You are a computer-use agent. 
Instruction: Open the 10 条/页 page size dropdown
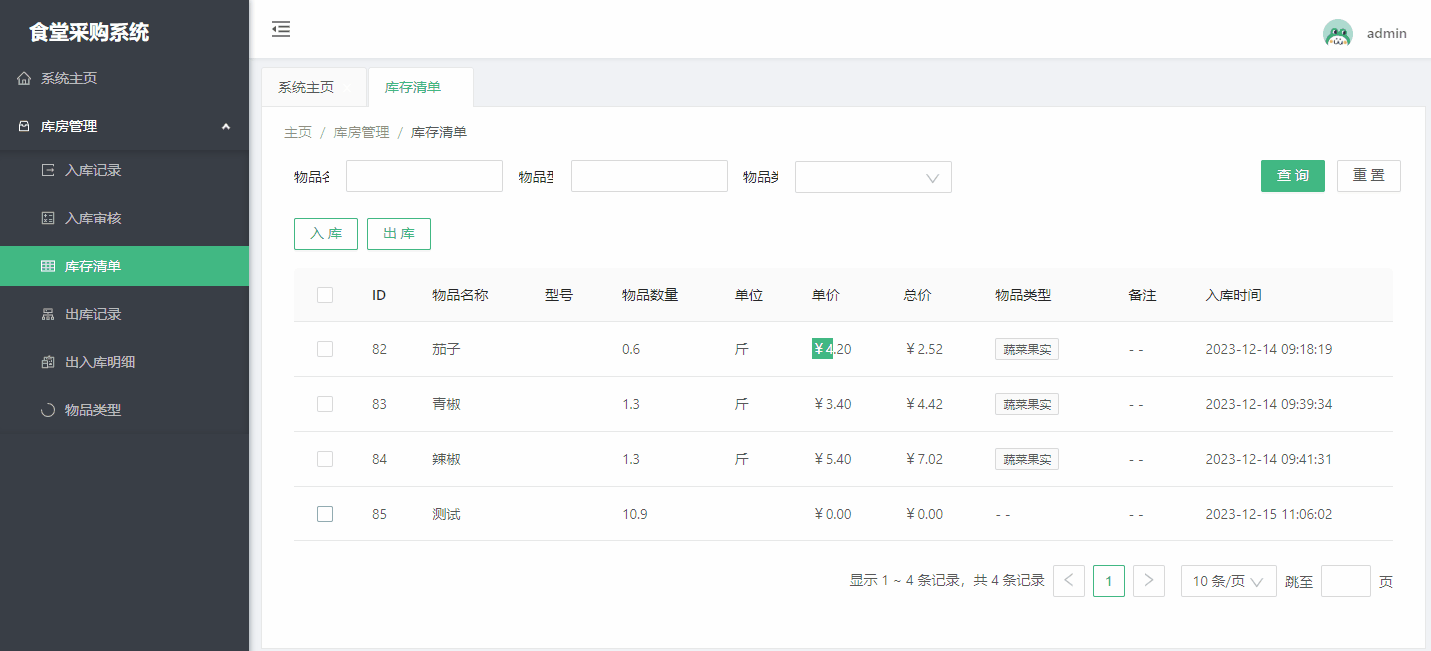tap(1229, 581)
